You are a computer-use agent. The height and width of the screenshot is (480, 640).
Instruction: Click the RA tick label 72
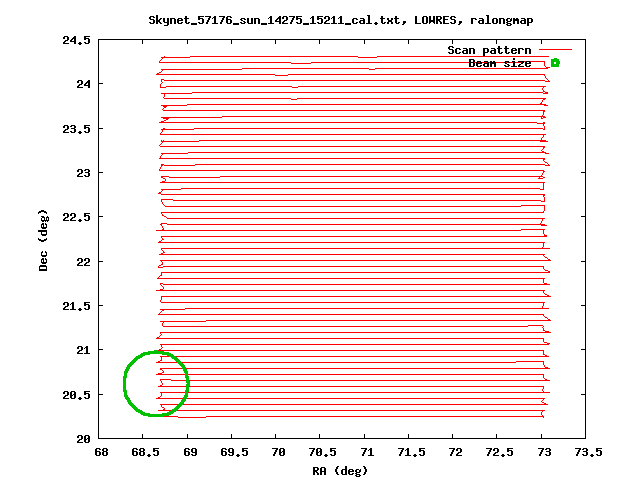[456, 452]
